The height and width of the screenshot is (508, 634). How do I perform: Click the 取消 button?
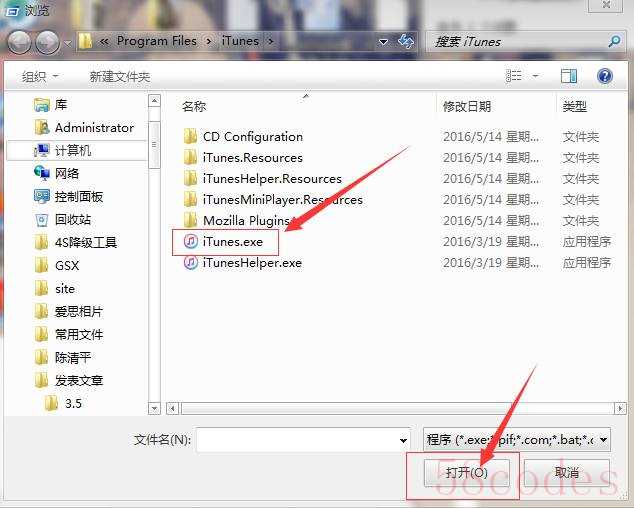[x=566, y=472]
